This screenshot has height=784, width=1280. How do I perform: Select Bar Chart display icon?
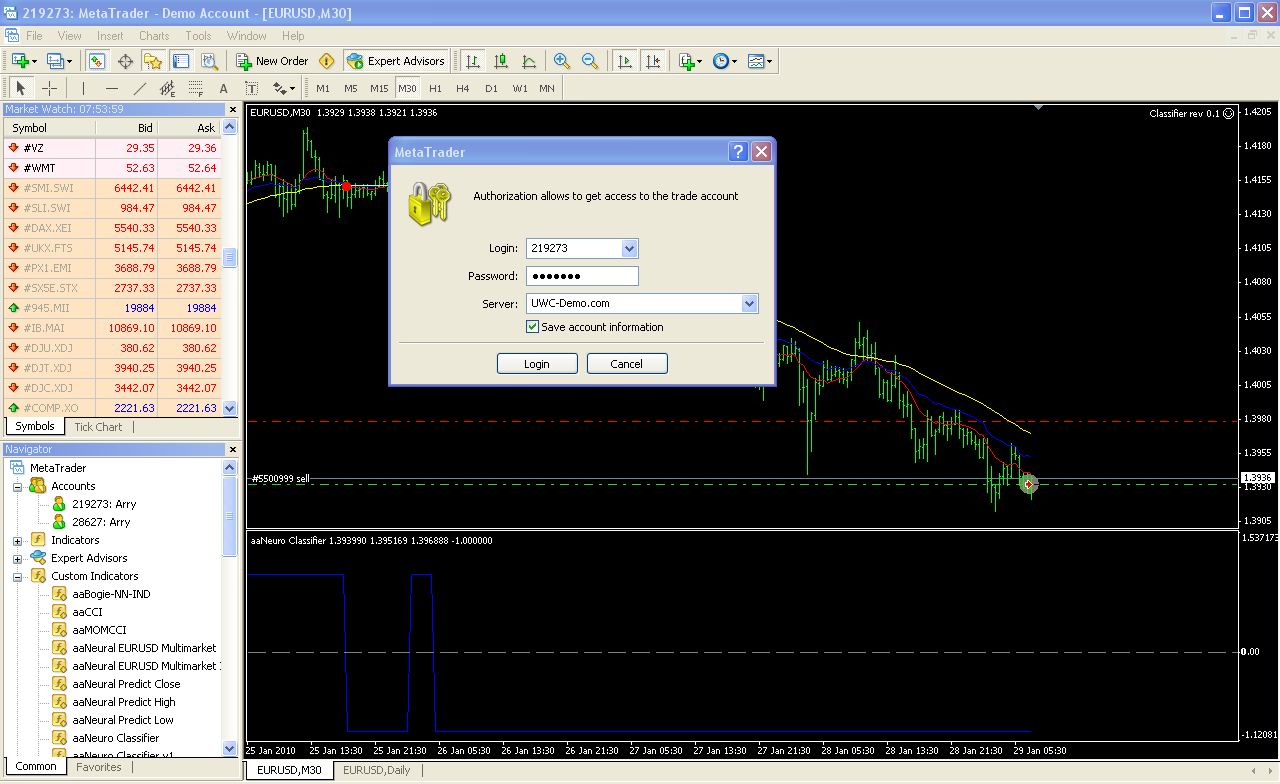click(x=472, y=61)
